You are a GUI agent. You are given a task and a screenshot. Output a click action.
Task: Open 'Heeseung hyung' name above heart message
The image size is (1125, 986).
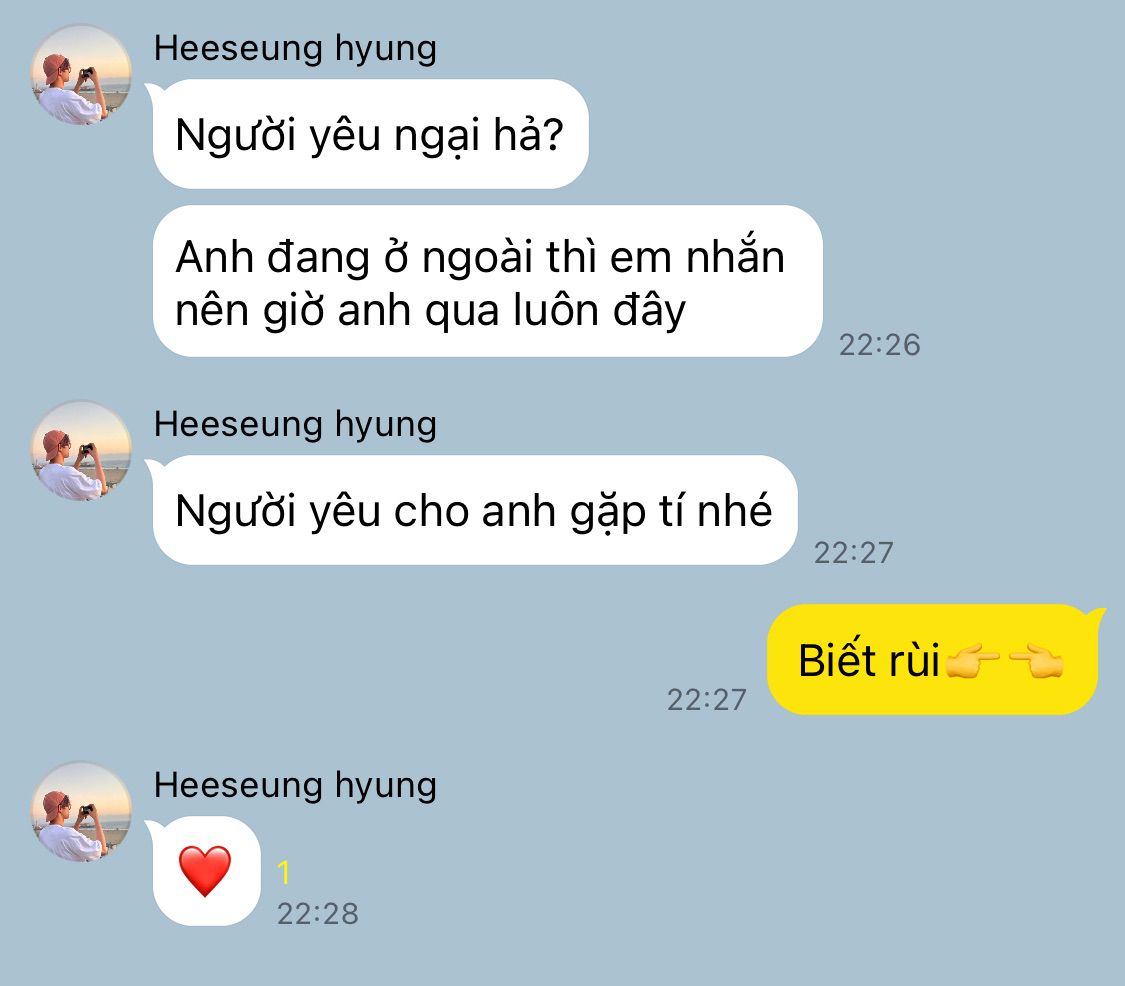pyautogui.click(x=295, y=785)
